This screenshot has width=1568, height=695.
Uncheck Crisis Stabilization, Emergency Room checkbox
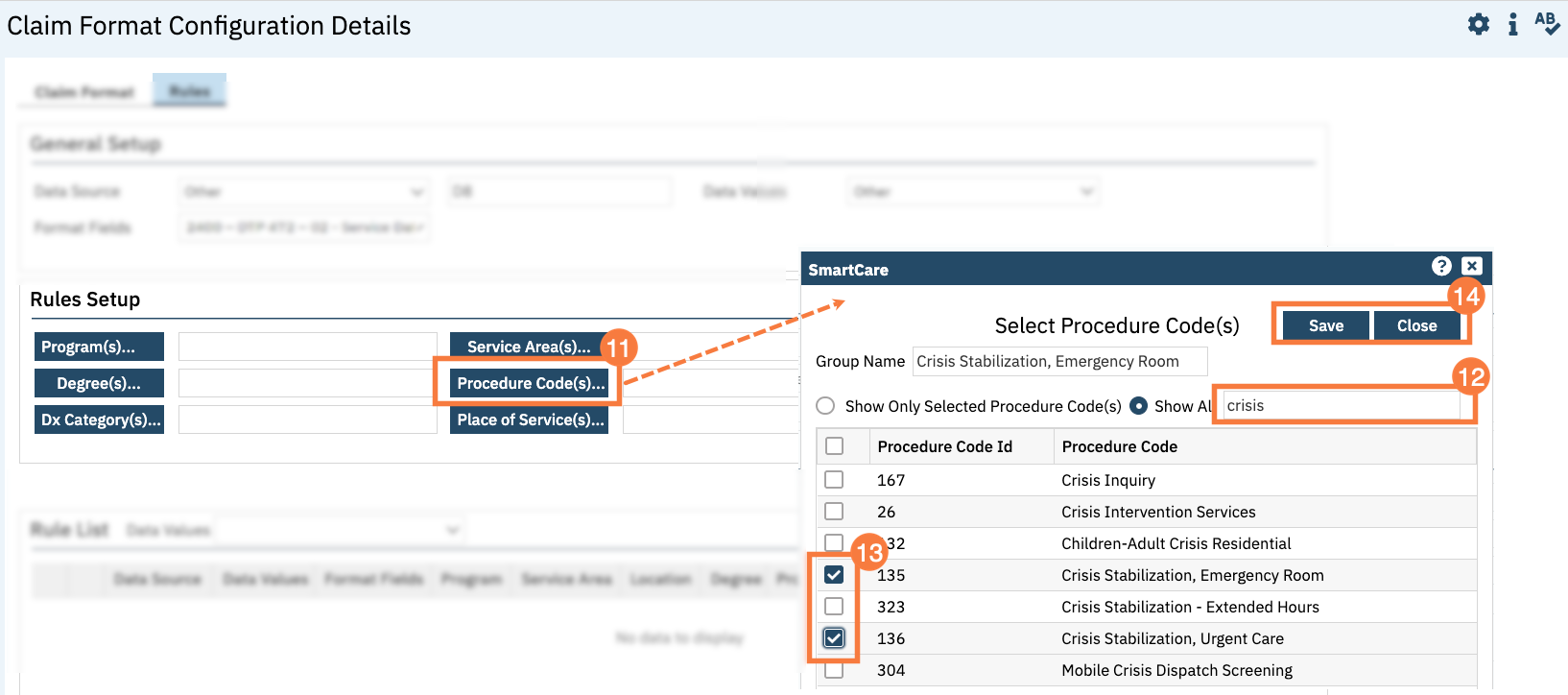coord(834,575)
